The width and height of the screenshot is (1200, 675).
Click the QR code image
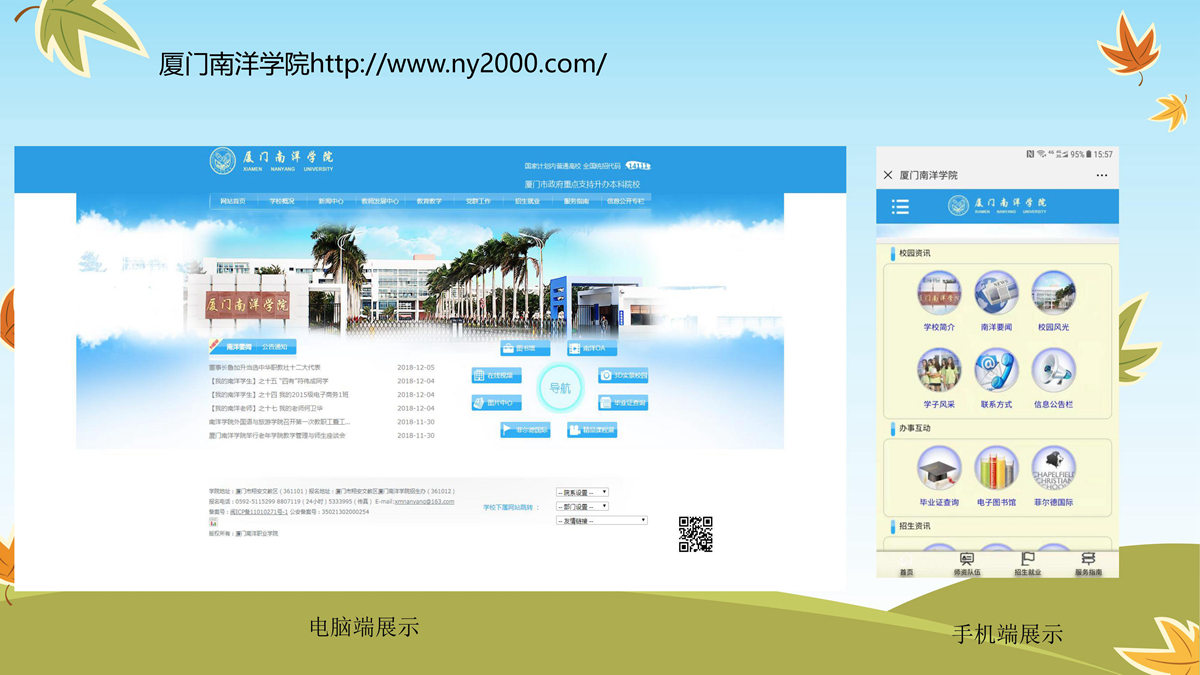tap(696, 534)
